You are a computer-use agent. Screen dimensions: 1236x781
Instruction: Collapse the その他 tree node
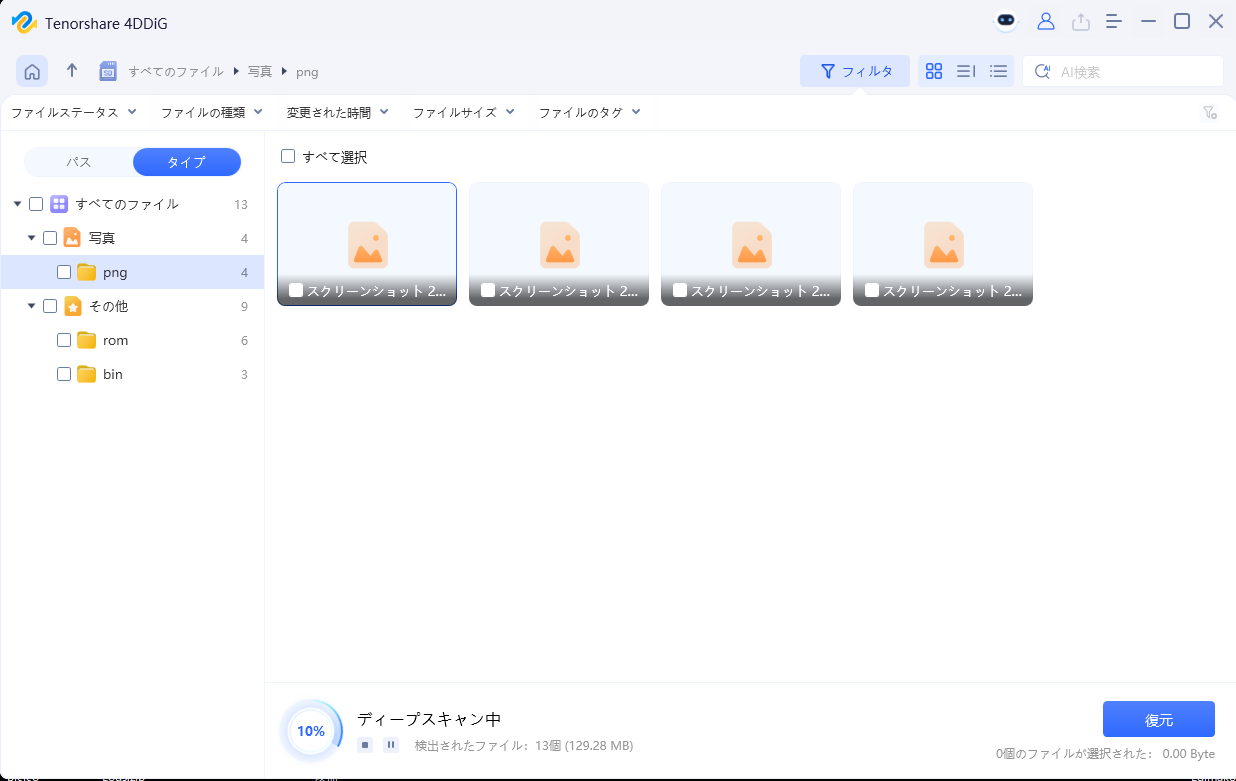pyautogui.click(x=32, y=306)
